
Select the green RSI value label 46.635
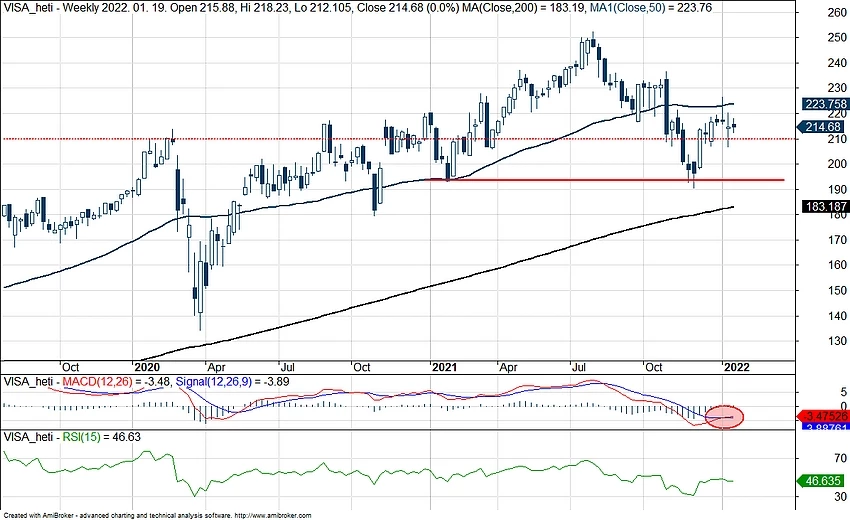tap(821, 481)
